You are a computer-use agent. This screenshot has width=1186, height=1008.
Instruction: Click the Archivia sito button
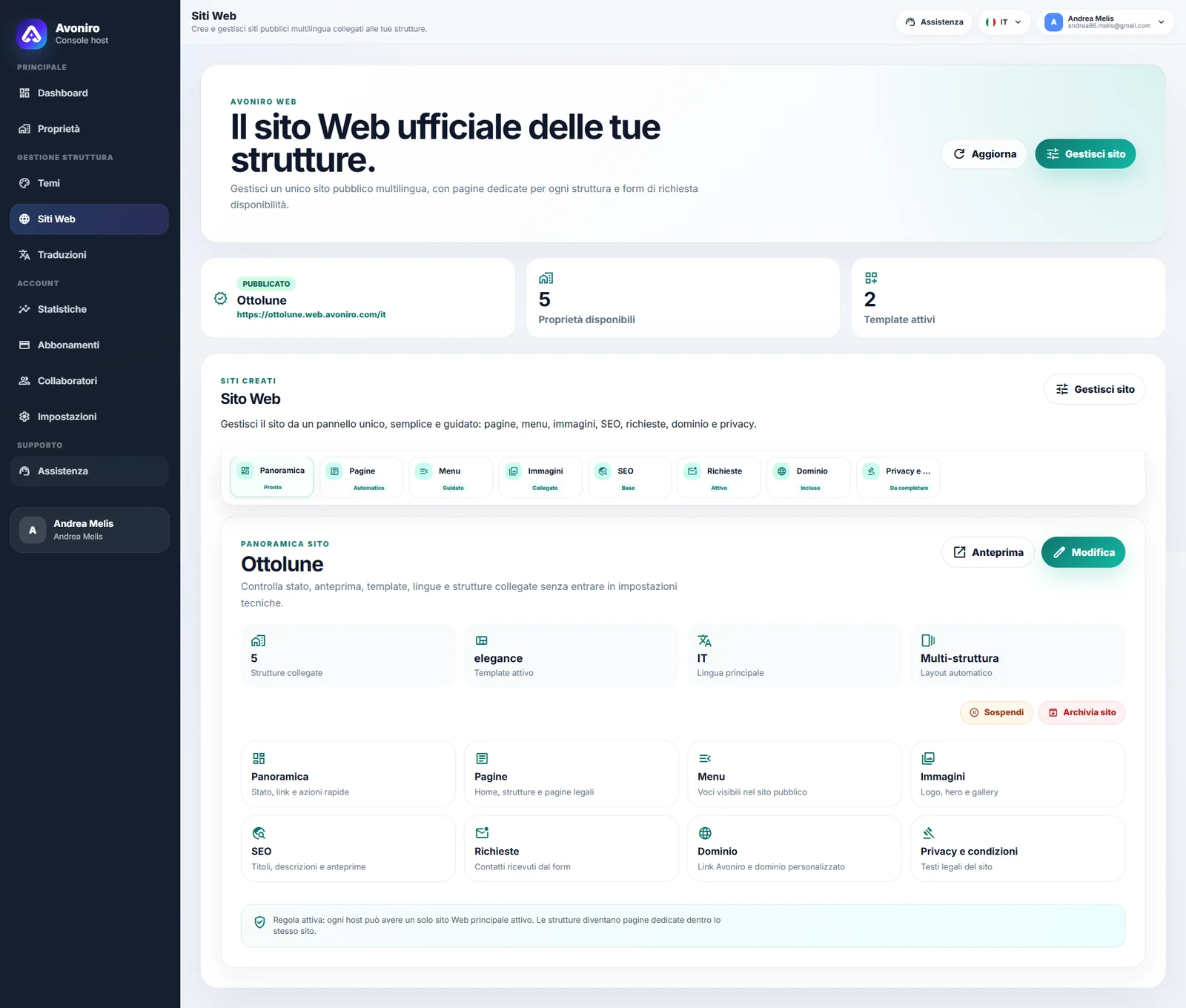coord(1081,712)
